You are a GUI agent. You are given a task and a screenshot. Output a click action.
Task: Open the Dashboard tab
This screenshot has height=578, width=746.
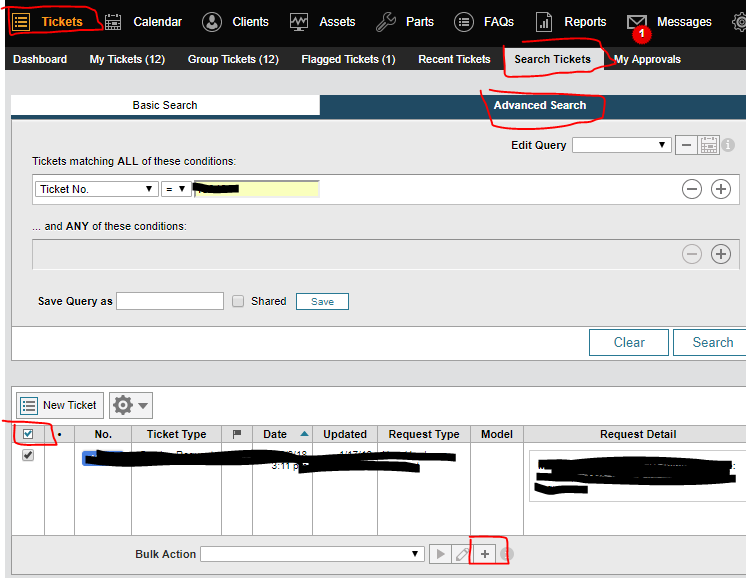40,59
